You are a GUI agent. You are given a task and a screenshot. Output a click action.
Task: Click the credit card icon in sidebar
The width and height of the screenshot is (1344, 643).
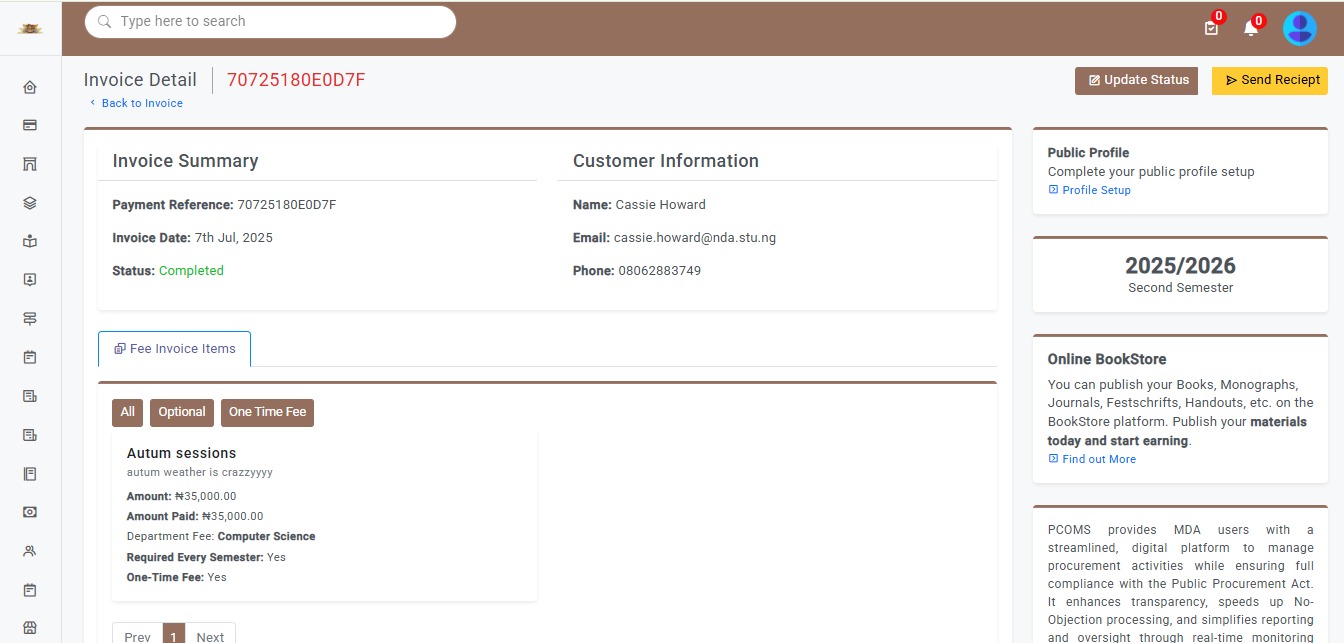[30, 125]
